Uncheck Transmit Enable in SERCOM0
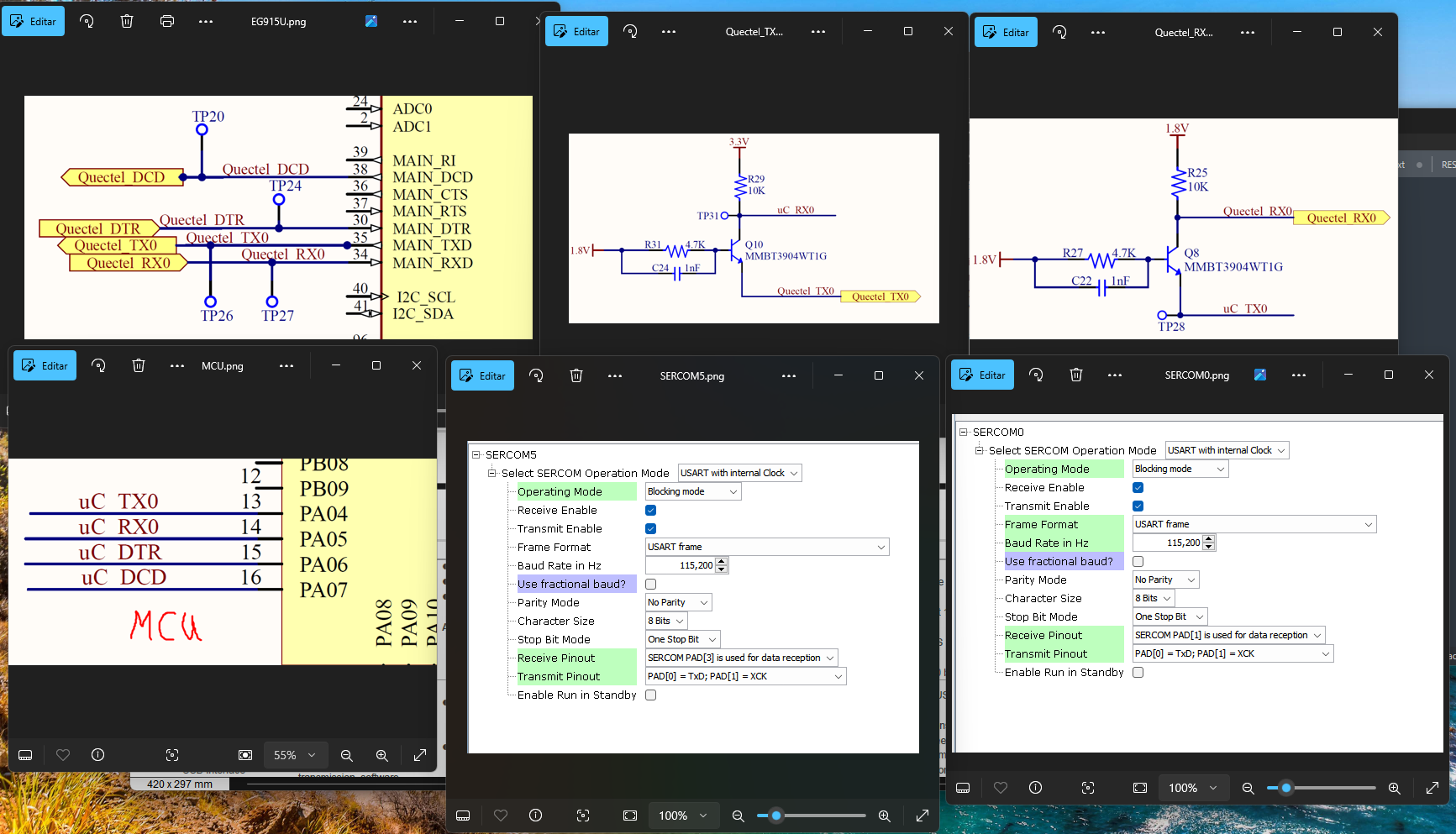Viewport: 1456px width, 834px height. (x=1138, y=506)
